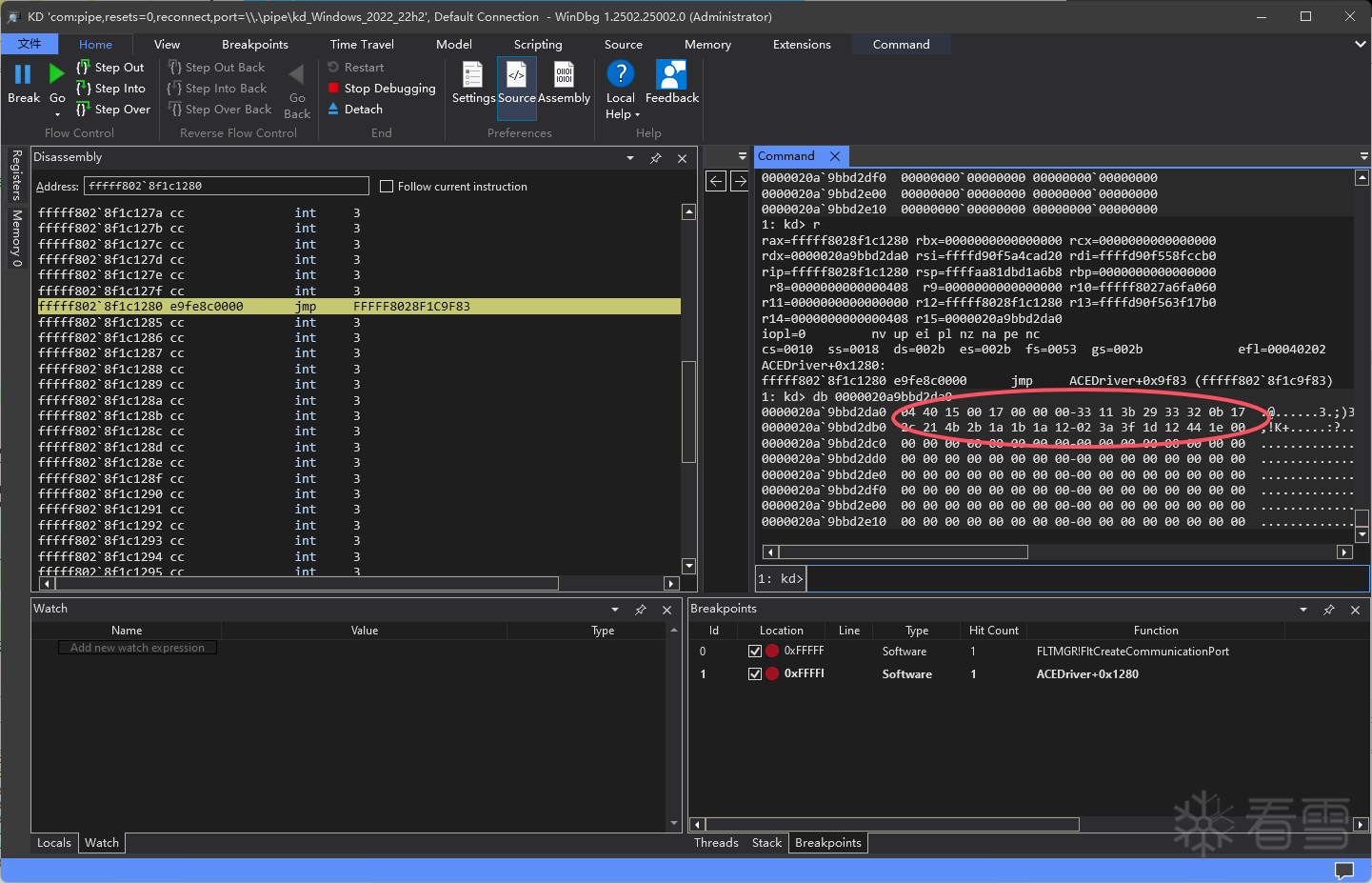Screen dimensions: 1372x883
Task: Open the Feedback icon
Action: tap(671, 75)
